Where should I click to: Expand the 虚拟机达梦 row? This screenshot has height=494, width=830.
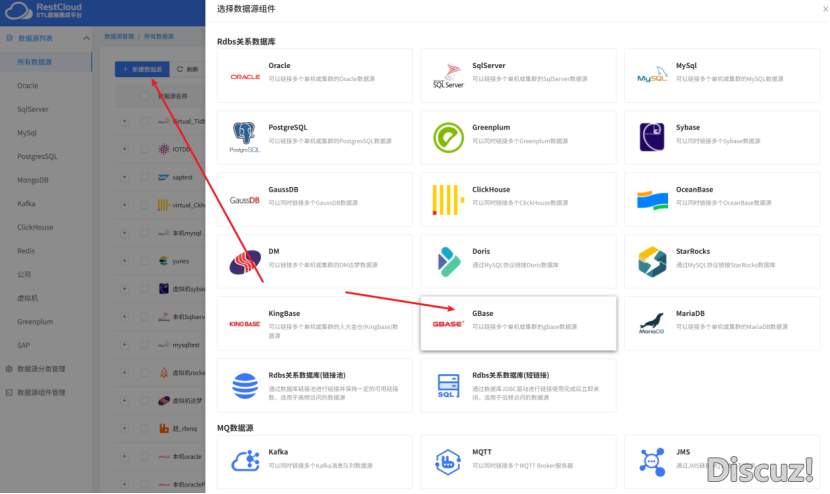124,400
